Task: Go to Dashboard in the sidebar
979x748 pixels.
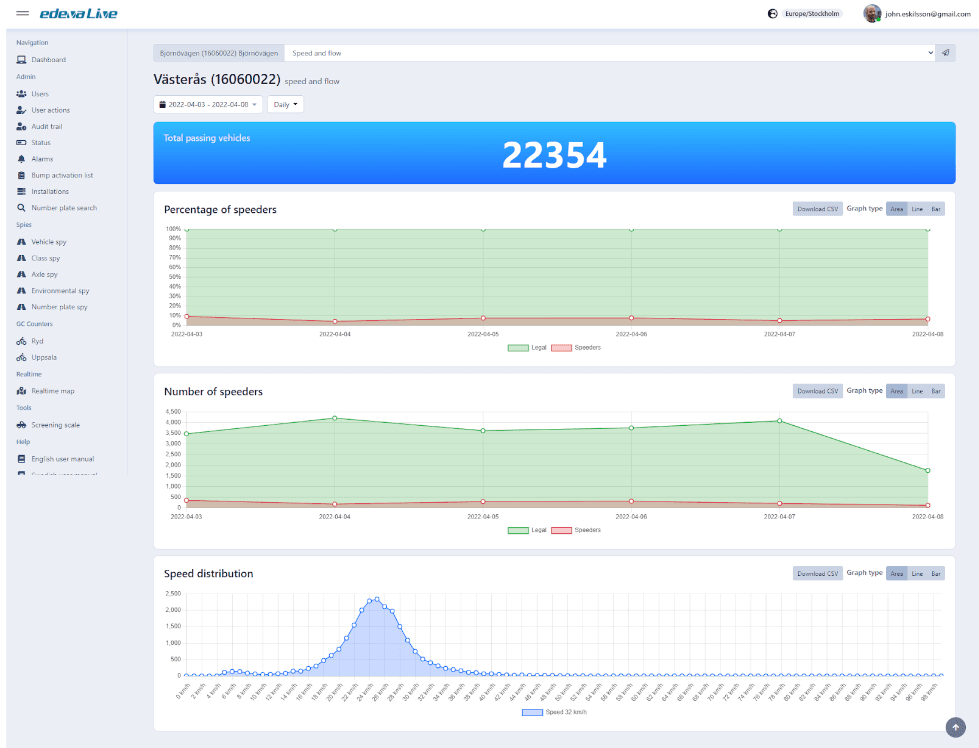Action: 48,59
